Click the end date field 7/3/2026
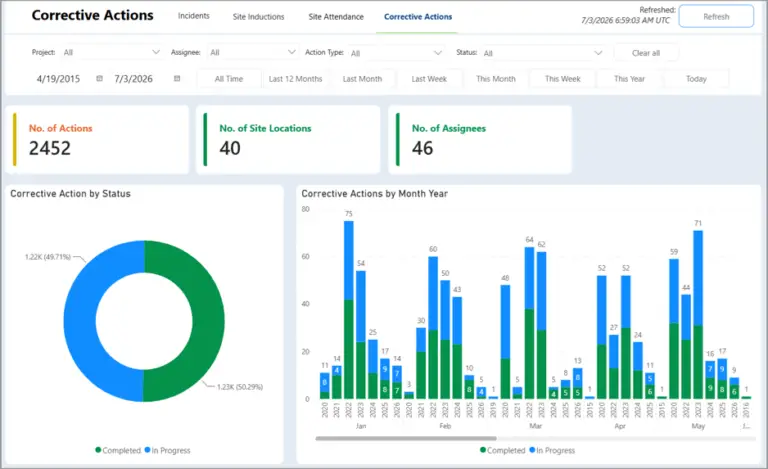768x469 pixels. coord(133,79)
